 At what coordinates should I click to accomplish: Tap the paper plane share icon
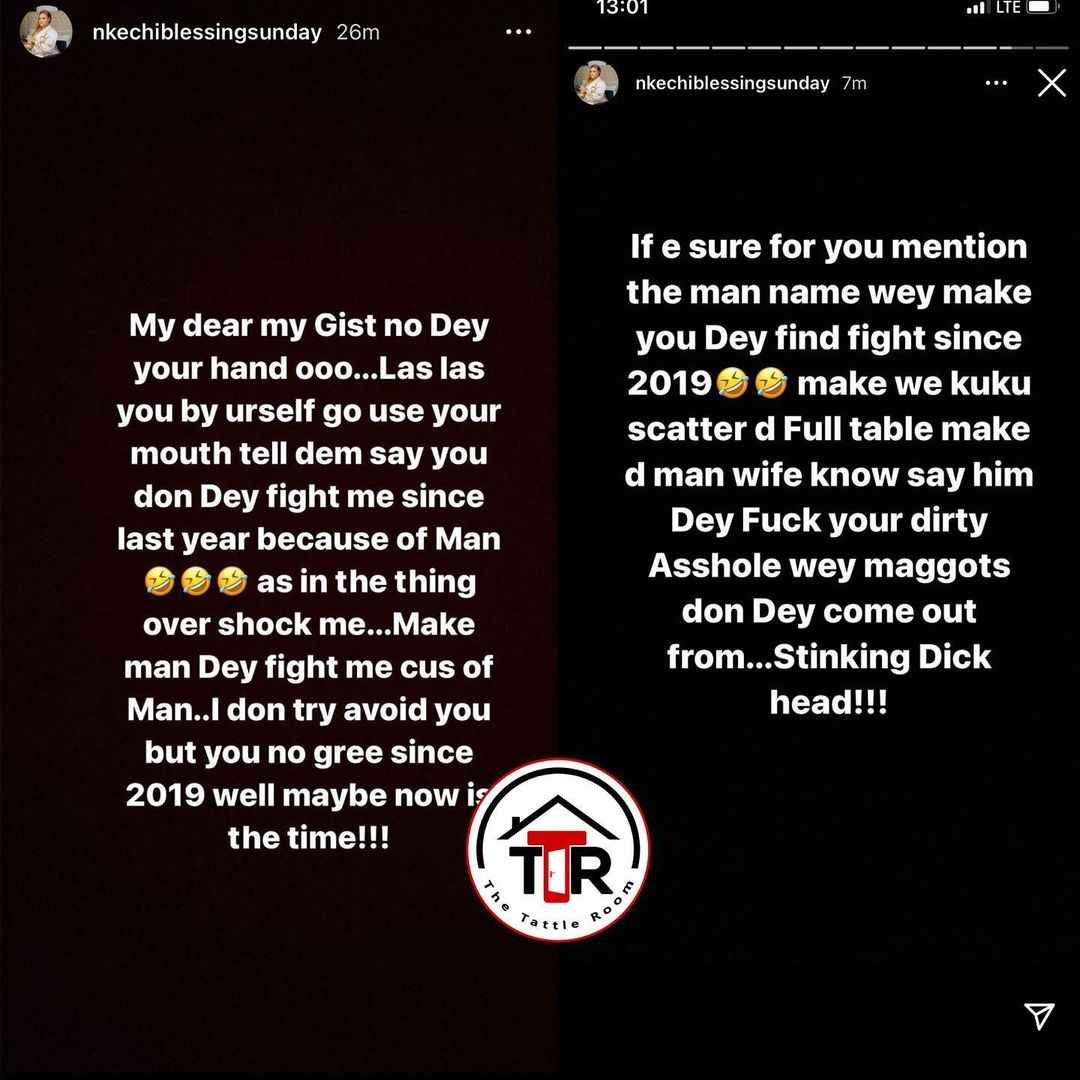[x=1039, y=1015]
